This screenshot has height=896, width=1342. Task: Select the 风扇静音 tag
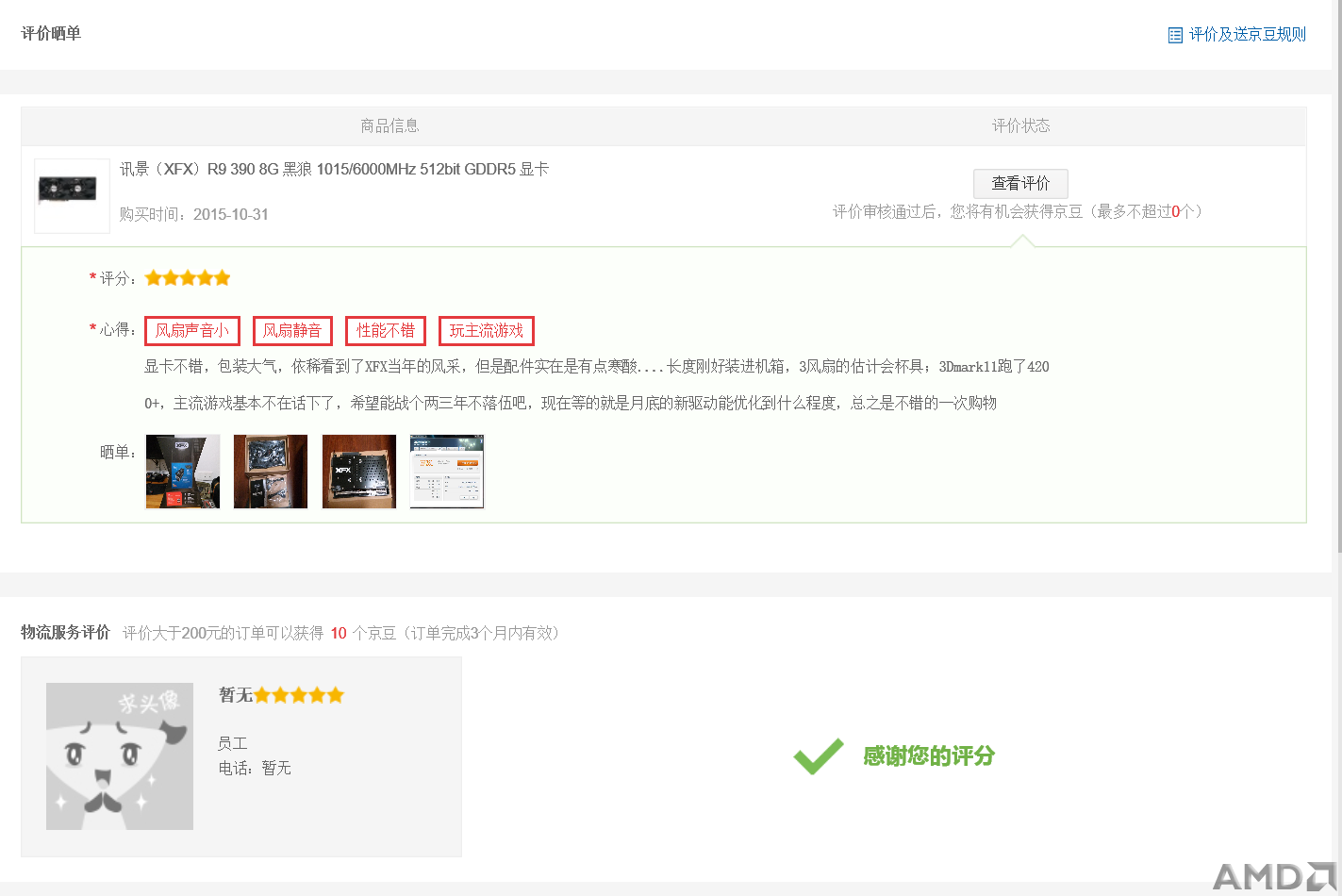click(x=292, y=331)
